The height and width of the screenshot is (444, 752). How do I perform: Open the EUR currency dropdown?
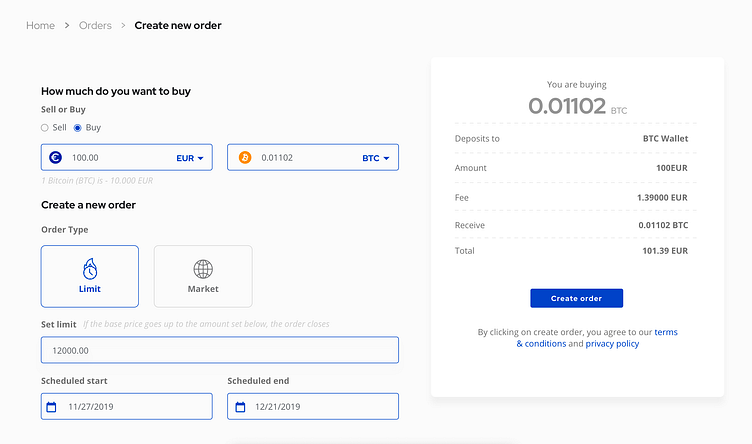pyautogui.click(x=190, y=158)
